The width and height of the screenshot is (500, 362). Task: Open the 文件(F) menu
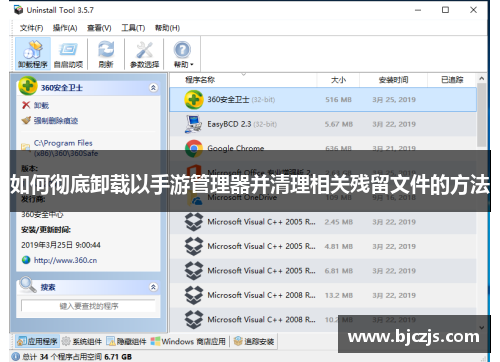point(31,28)
